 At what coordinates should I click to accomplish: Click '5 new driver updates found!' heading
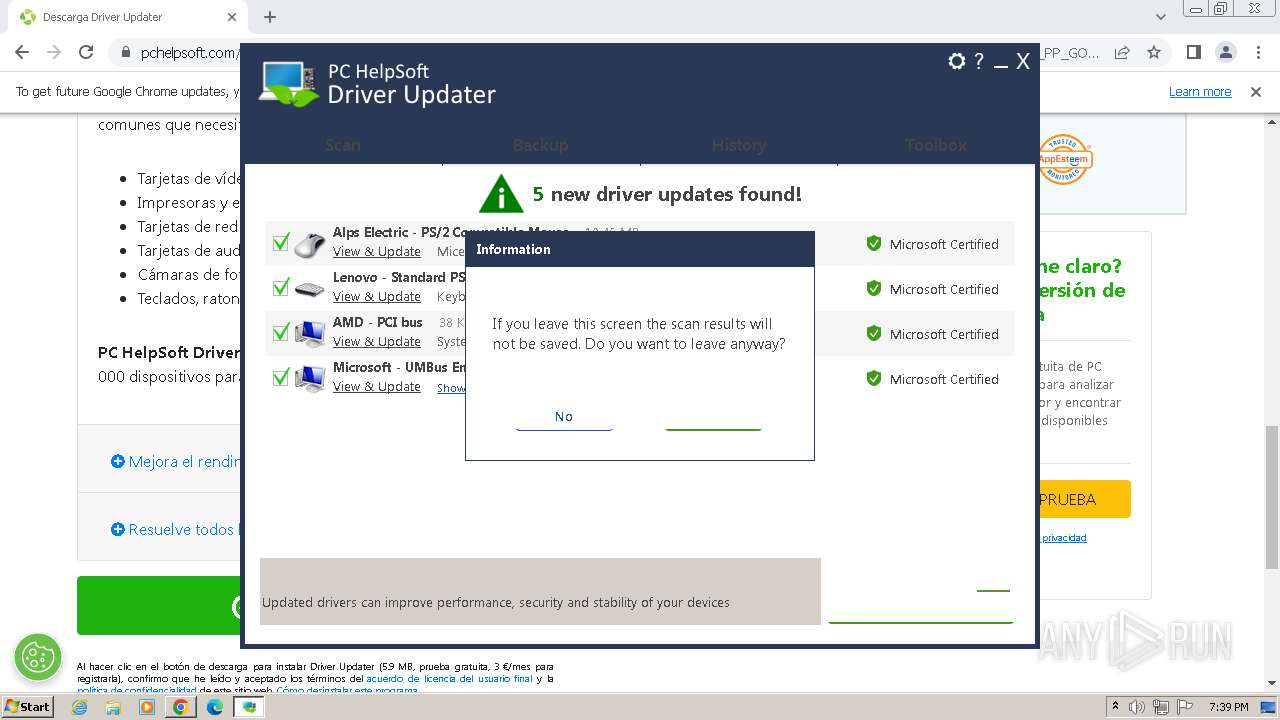(667, 194)
